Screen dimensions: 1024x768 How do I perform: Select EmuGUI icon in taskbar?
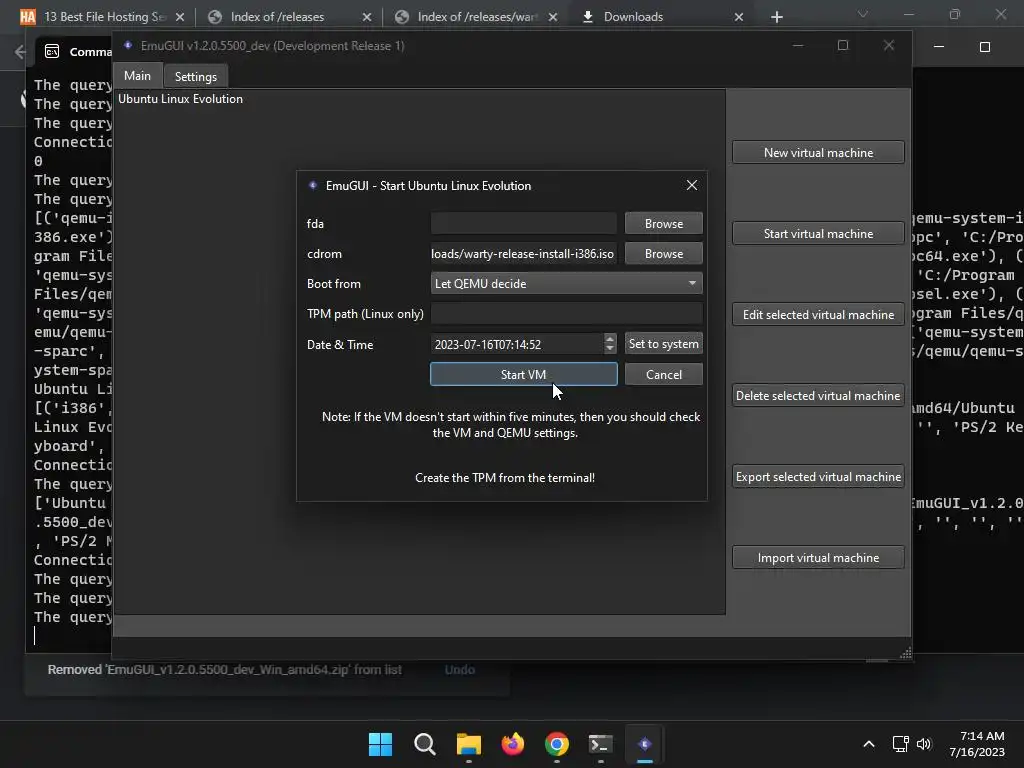[x=645, y=744]
